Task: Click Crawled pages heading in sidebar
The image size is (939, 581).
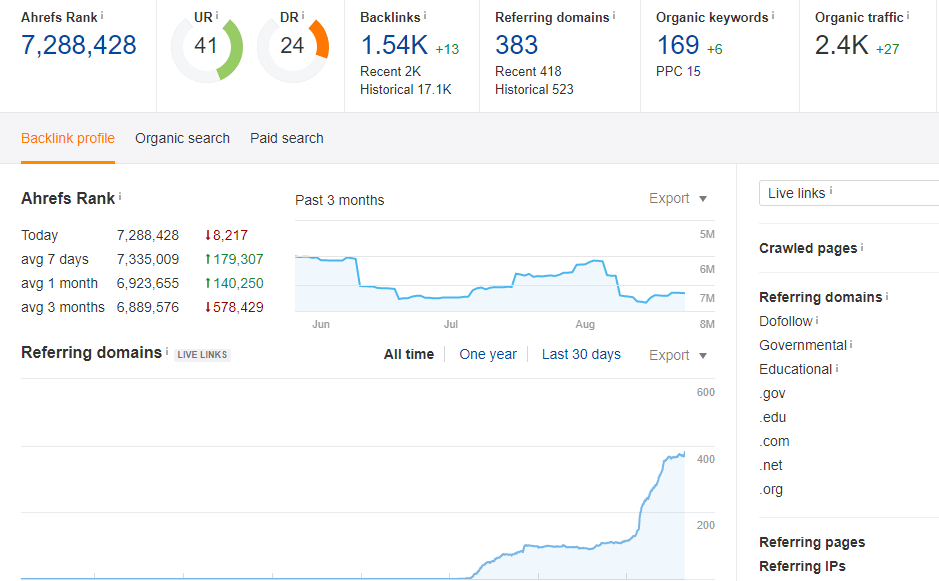Action: 808,248
